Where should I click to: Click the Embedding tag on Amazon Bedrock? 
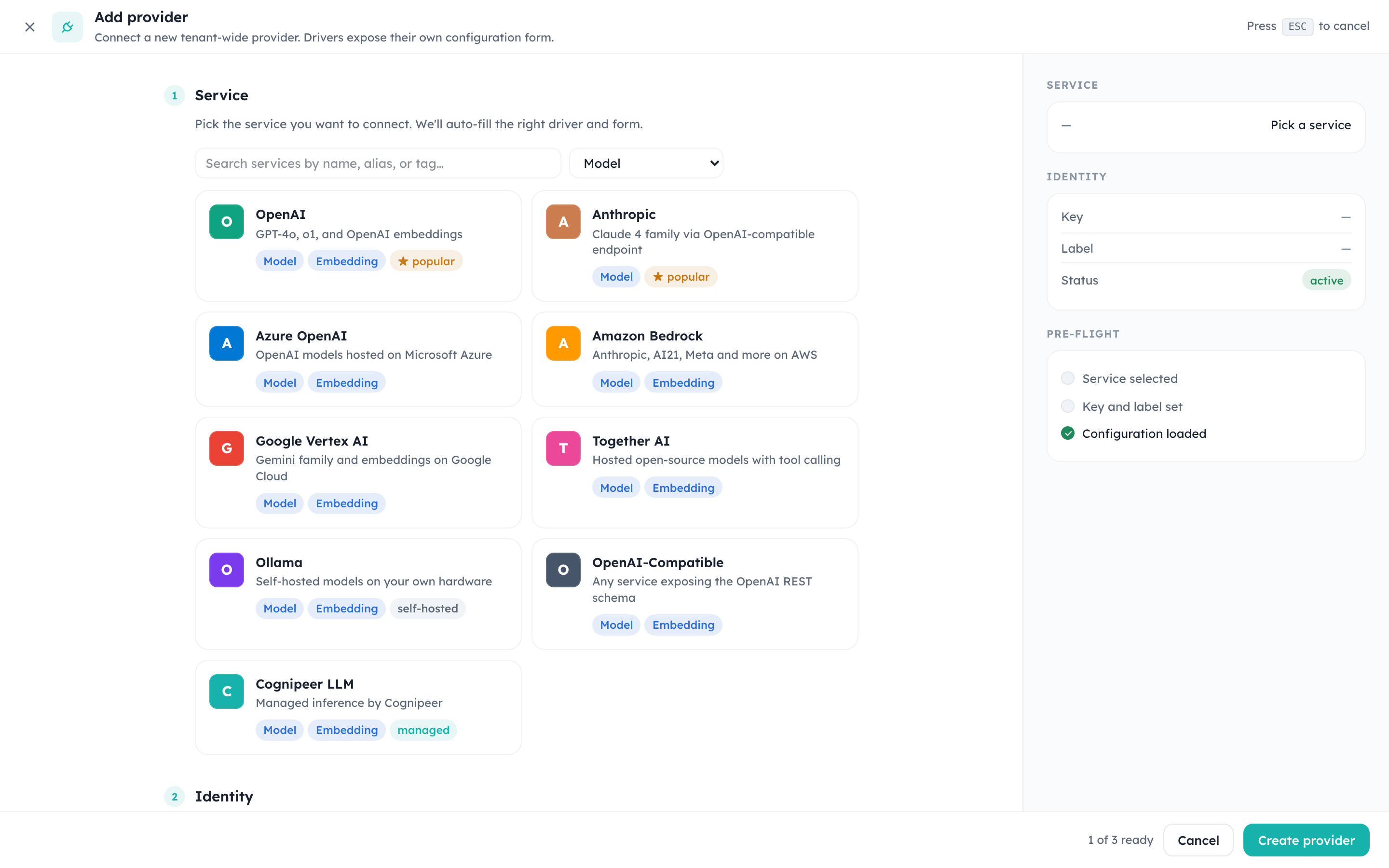coord(683,382)
